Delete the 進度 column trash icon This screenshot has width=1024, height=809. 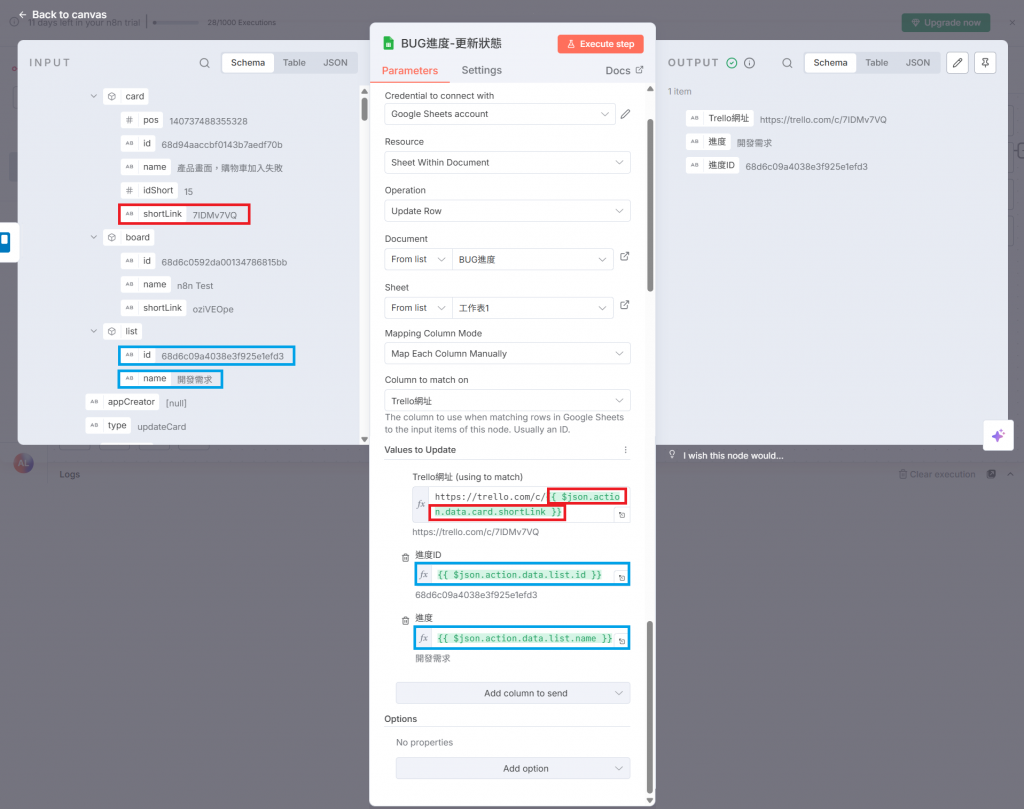coord(406,620)
